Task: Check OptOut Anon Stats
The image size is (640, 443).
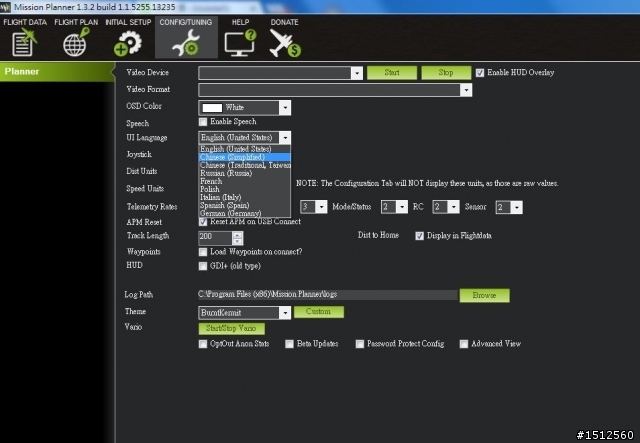Action: pos(203,344)
